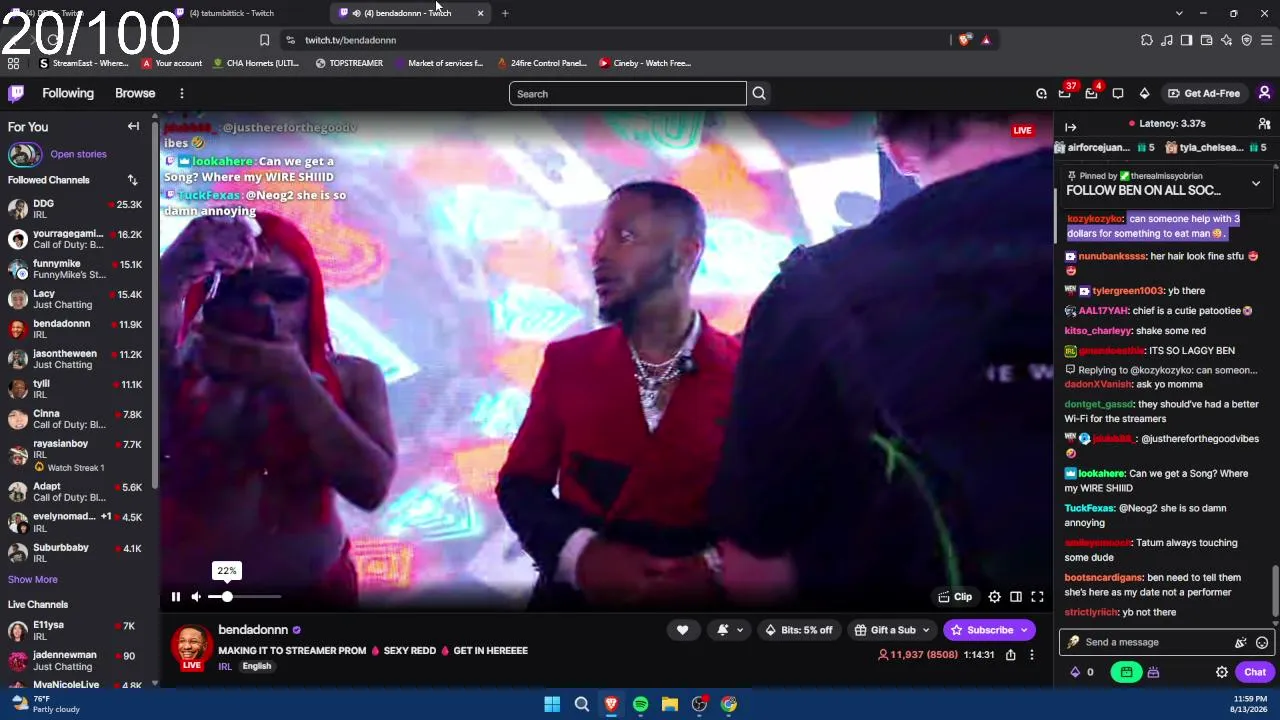This screenshot has height=720, width=1280.
Task: Open browser extensions puzzle icon
Action: (1147, 40)
